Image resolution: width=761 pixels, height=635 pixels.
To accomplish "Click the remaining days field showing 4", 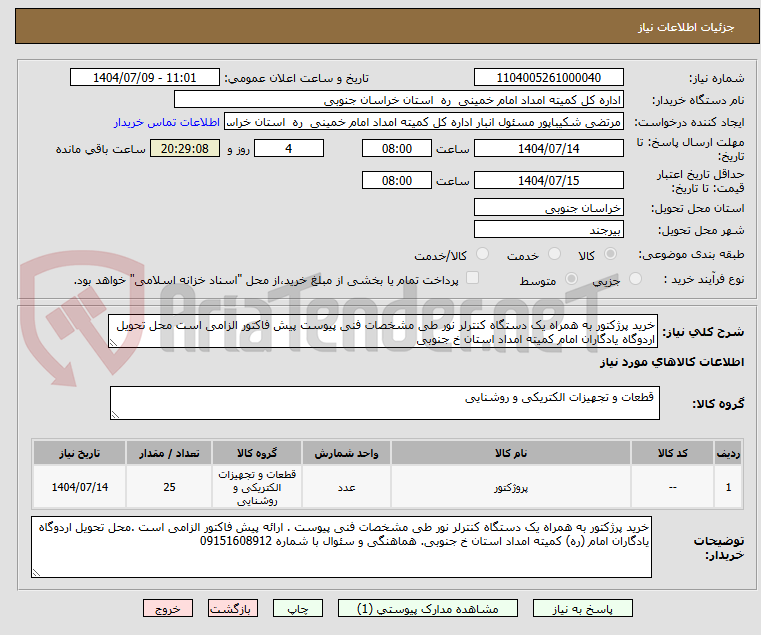I will 289,149.
